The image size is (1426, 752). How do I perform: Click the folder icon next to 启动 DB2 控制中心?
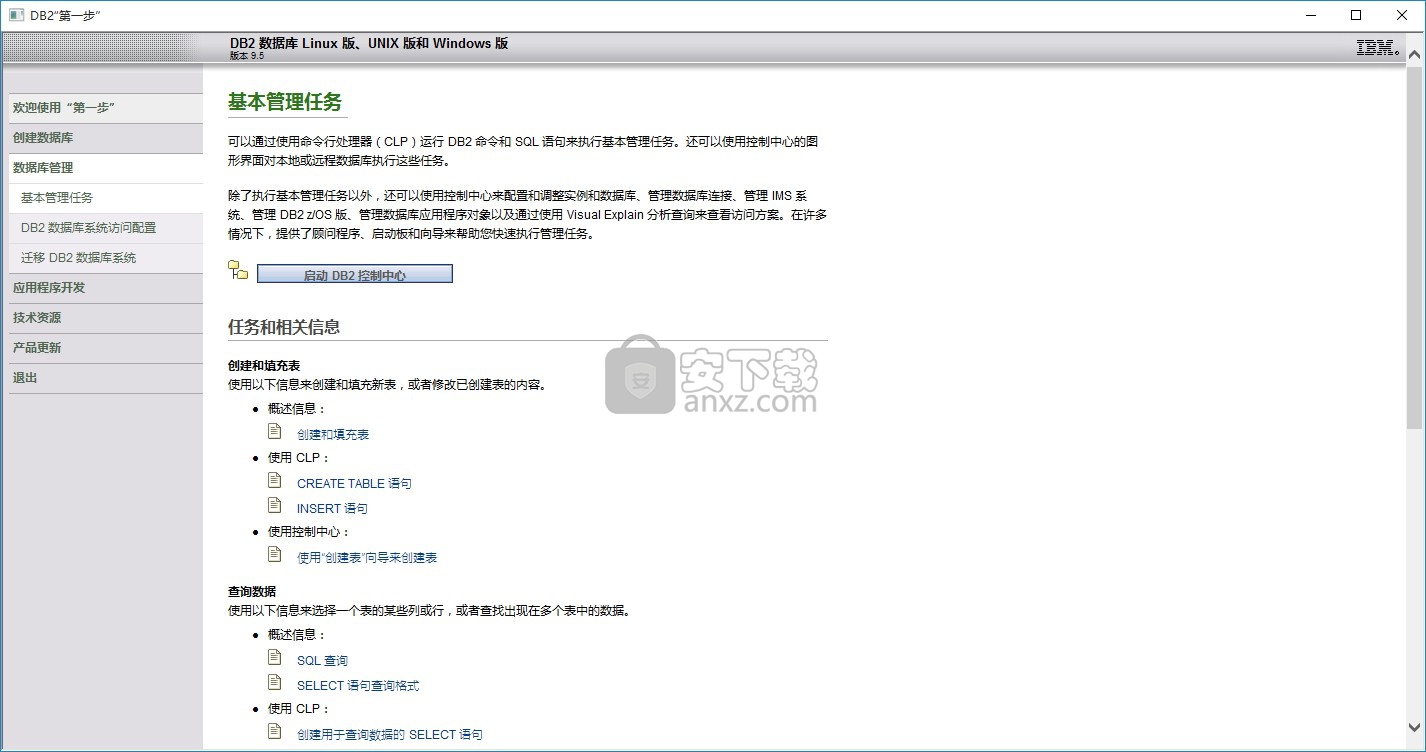[x=238, y=270]
